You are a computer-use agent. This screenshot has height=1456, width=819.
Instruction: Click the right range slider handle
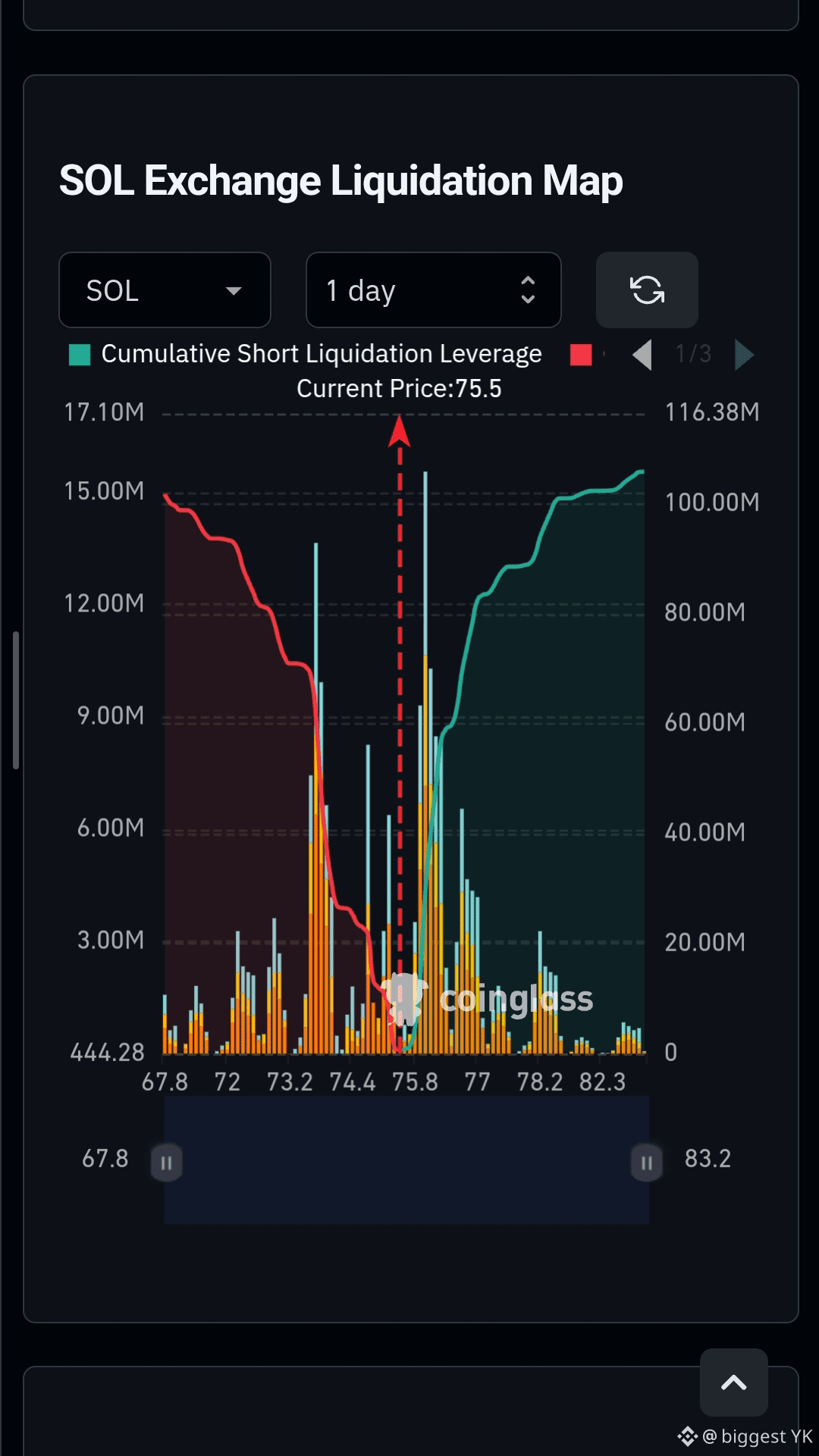point(647,1162)
